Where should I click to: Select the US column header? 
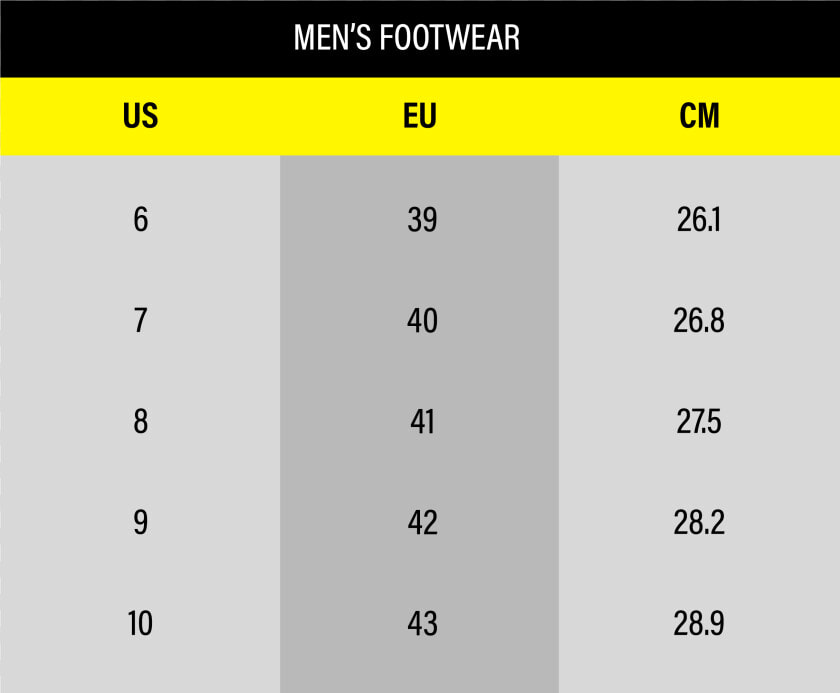tap(140, 116)
